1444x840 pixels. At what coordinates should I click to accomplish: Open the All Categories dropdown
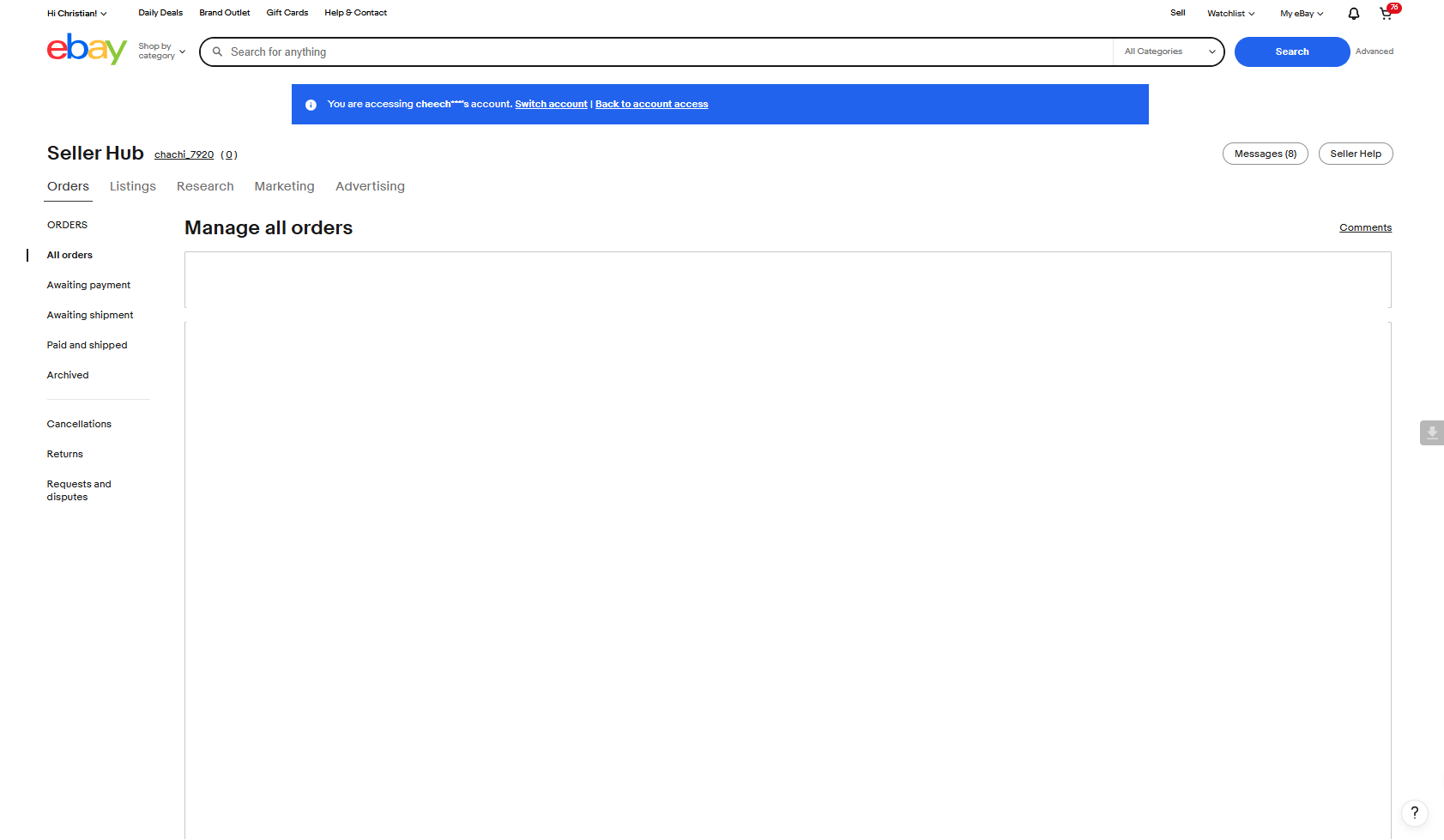1169,51
